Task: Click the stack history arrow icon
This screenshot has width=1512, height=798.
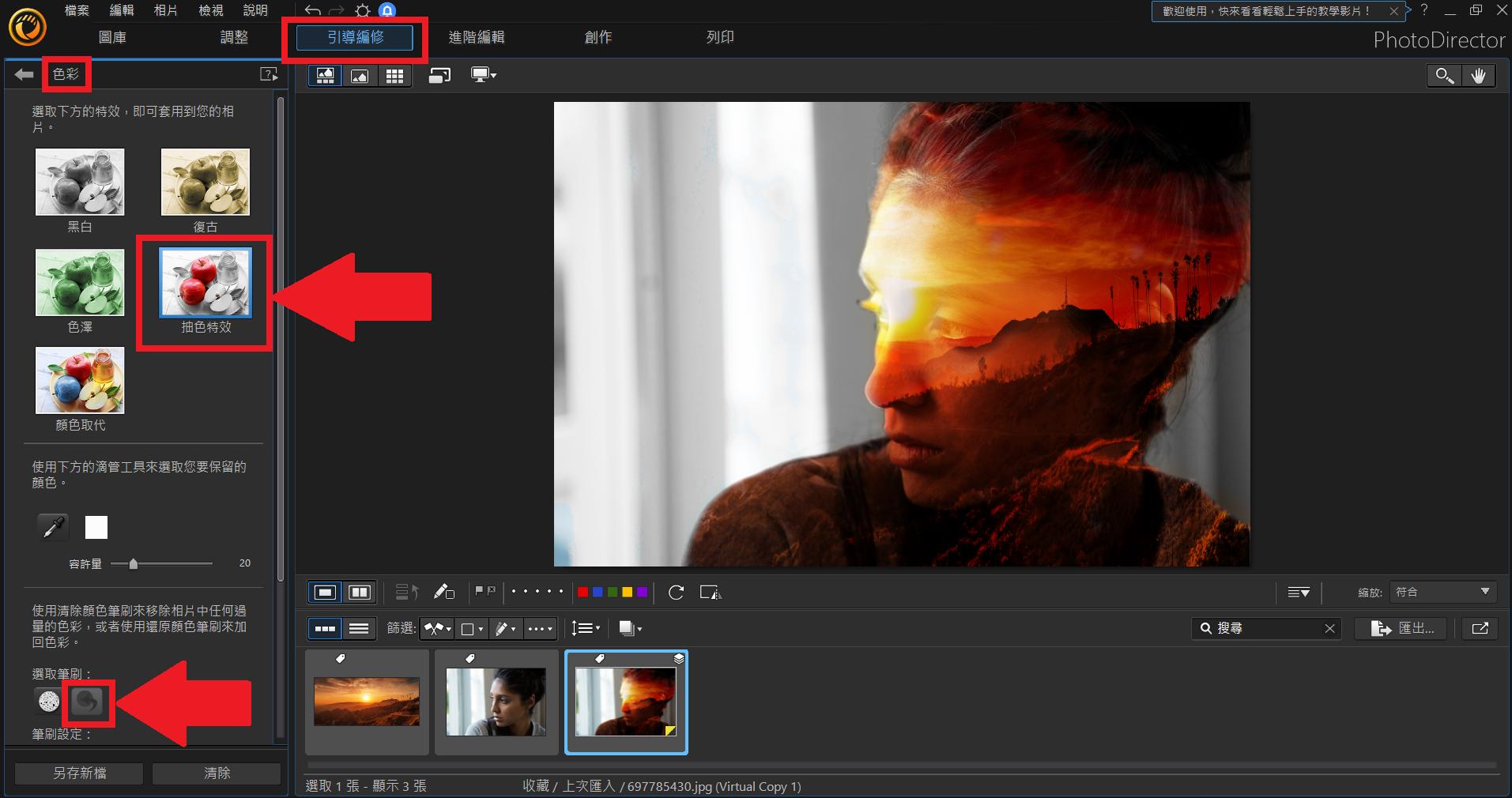Action: (x=406, y=592)
